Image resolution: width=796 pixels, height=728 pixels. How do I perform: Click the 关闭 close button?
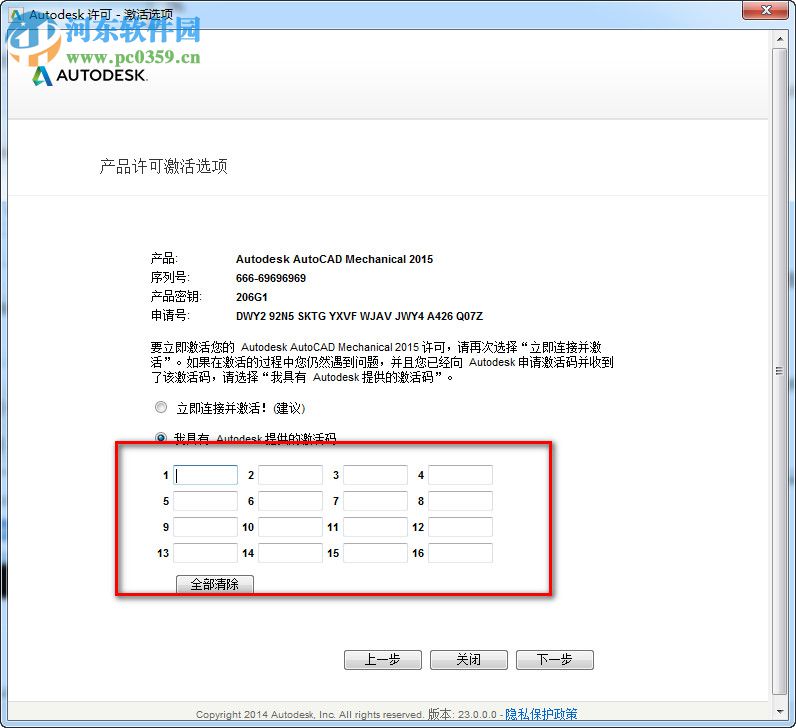tap(469, 659)
